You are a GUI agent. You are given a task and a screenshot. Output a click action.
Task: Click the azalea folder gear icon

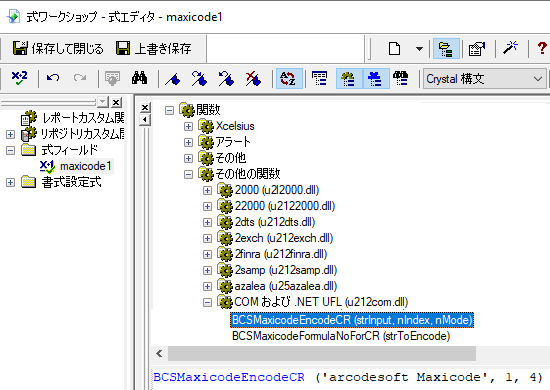click(x=224, y=286)
